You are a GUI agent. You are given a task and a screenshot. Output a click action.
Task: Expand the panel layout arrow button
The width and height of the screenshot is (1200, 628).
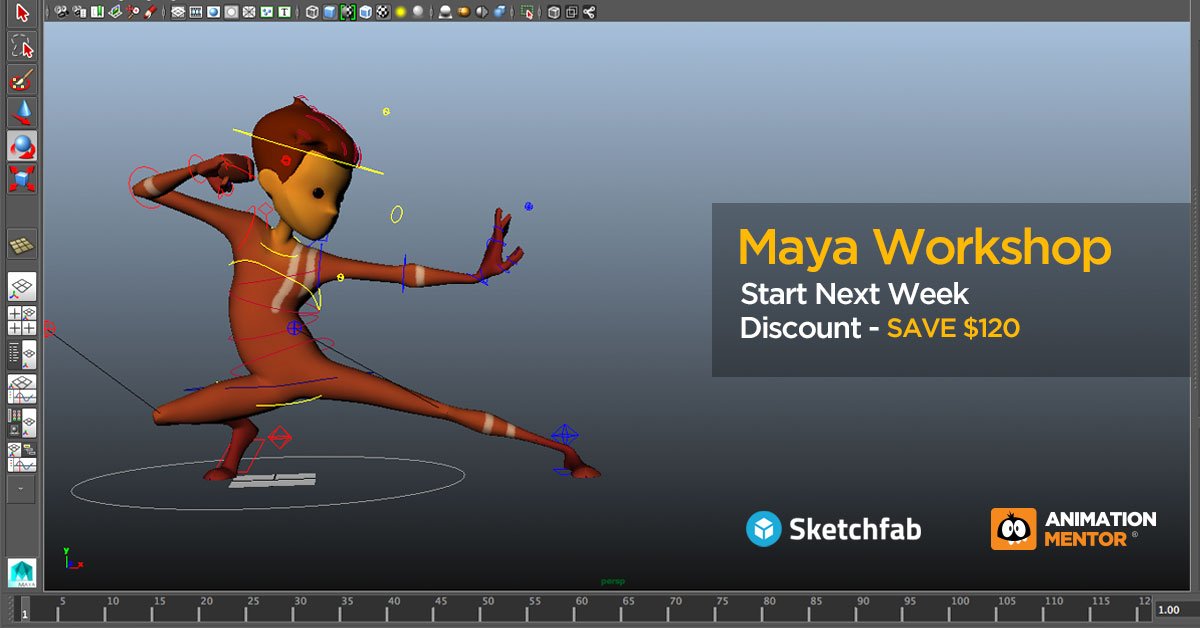[22, 489]
